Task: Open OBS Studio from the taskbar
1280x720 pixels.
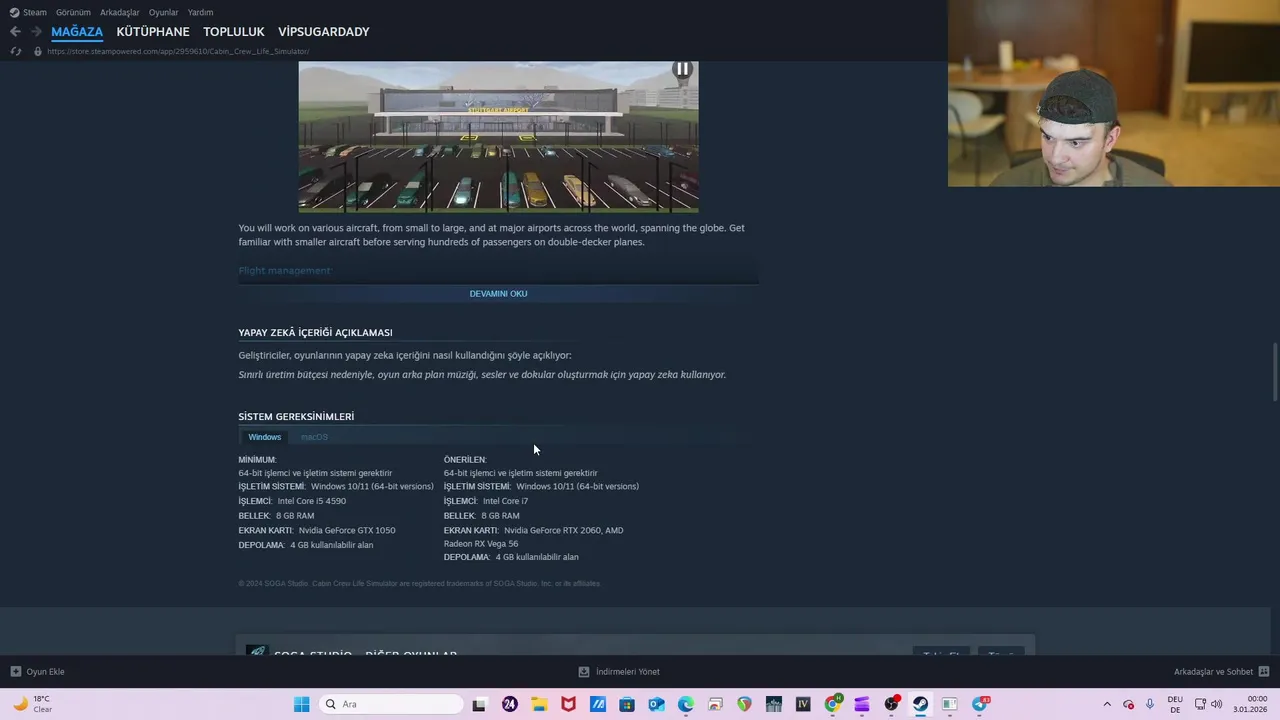Action: point(891,704)
